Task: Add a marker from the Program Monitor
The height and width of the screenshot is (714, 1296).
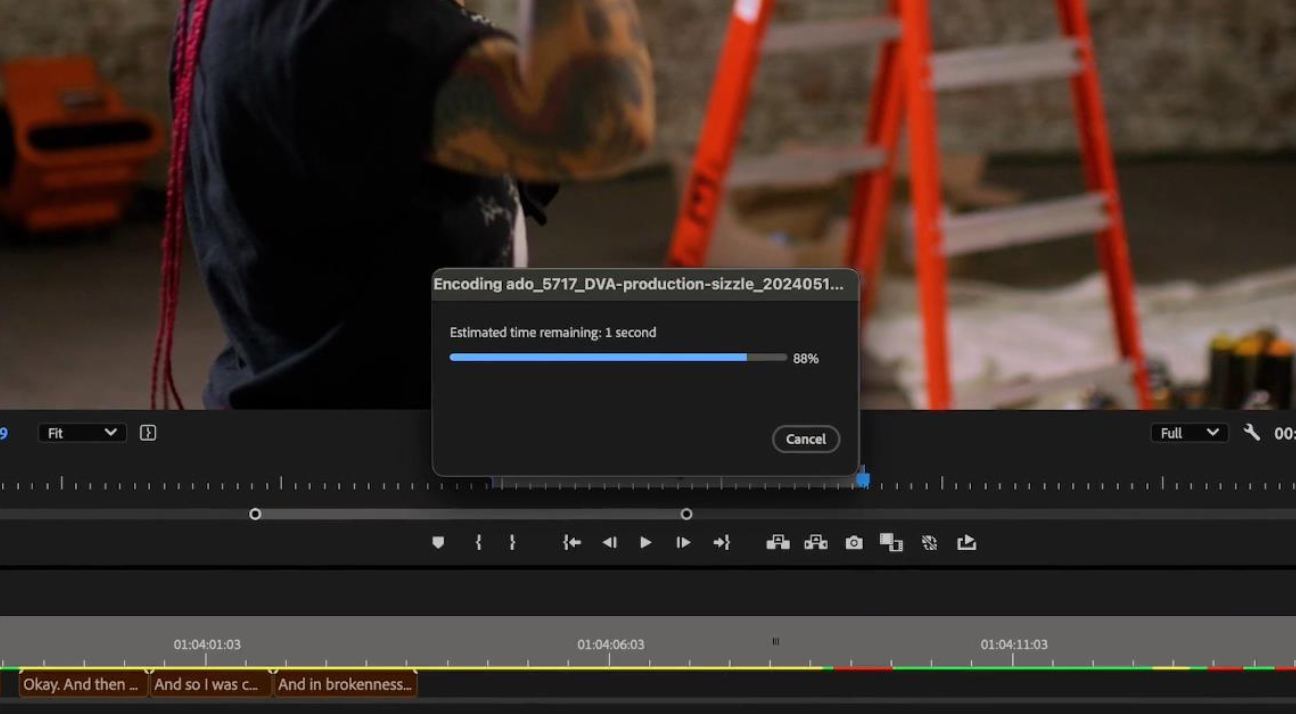Action: point(438,542)
